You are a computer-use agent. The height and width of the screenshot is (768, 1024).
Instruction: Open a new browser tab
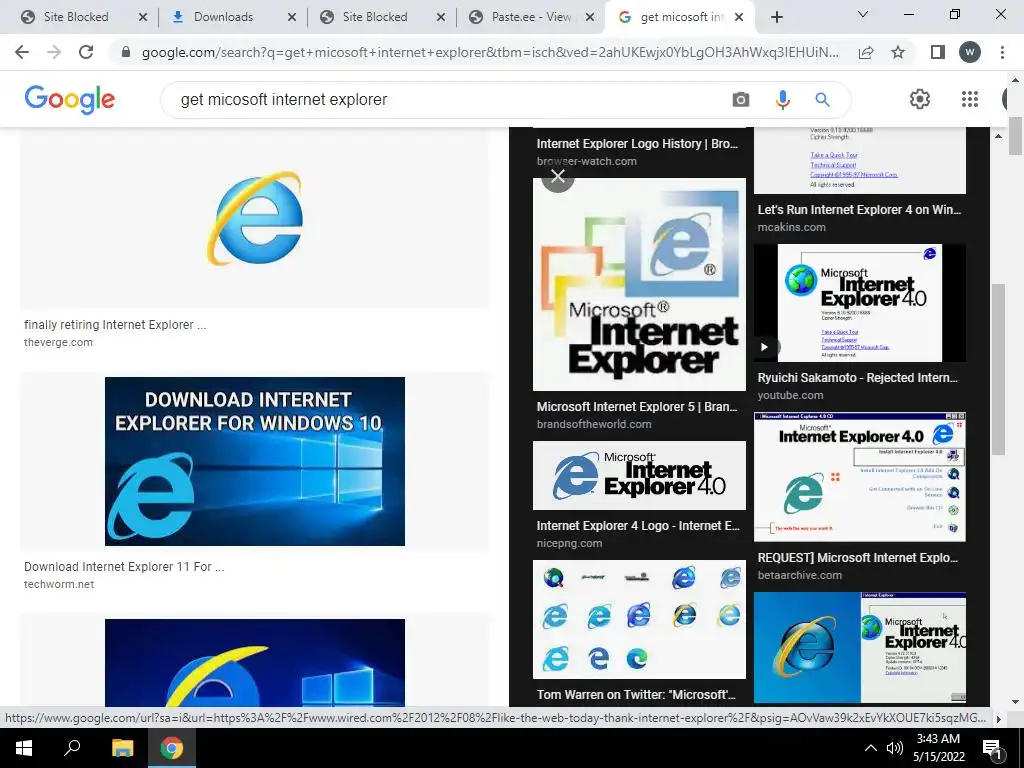point(776,17)
